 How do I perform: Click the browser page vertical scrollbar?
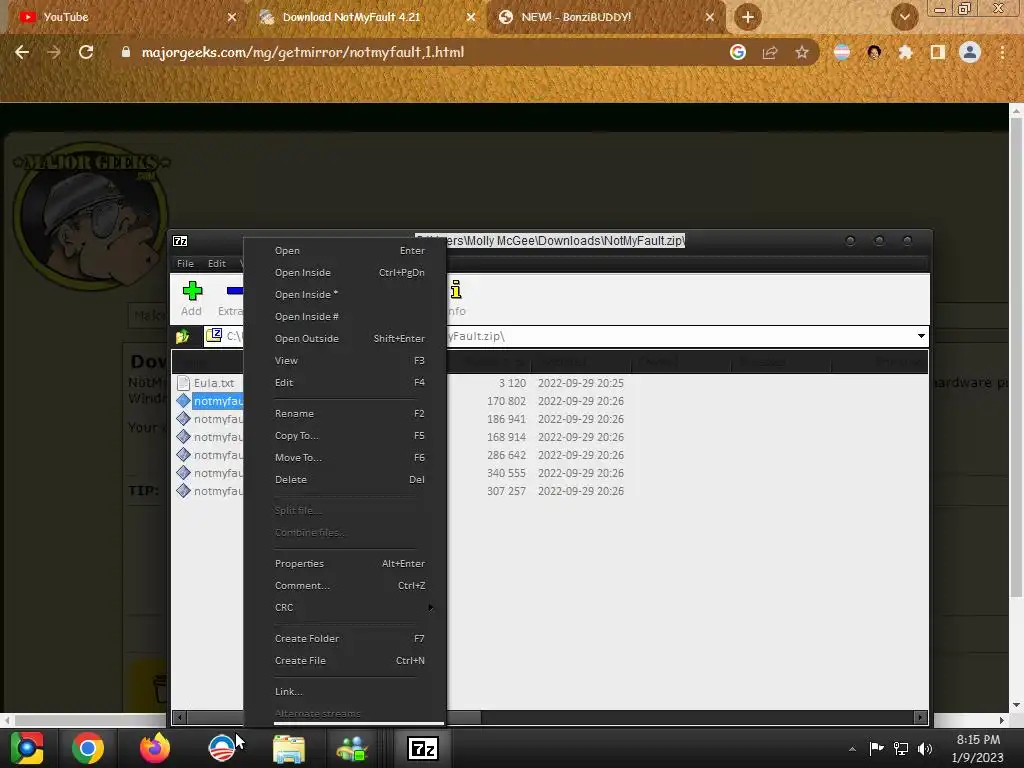(x=1016, y=359)
